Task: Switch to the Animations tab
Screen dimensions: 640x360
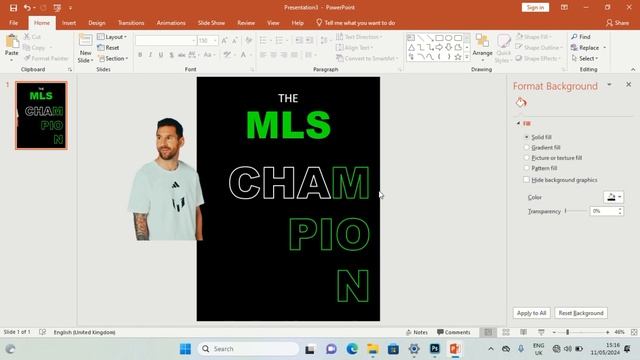Action: (x=171, y=23)
